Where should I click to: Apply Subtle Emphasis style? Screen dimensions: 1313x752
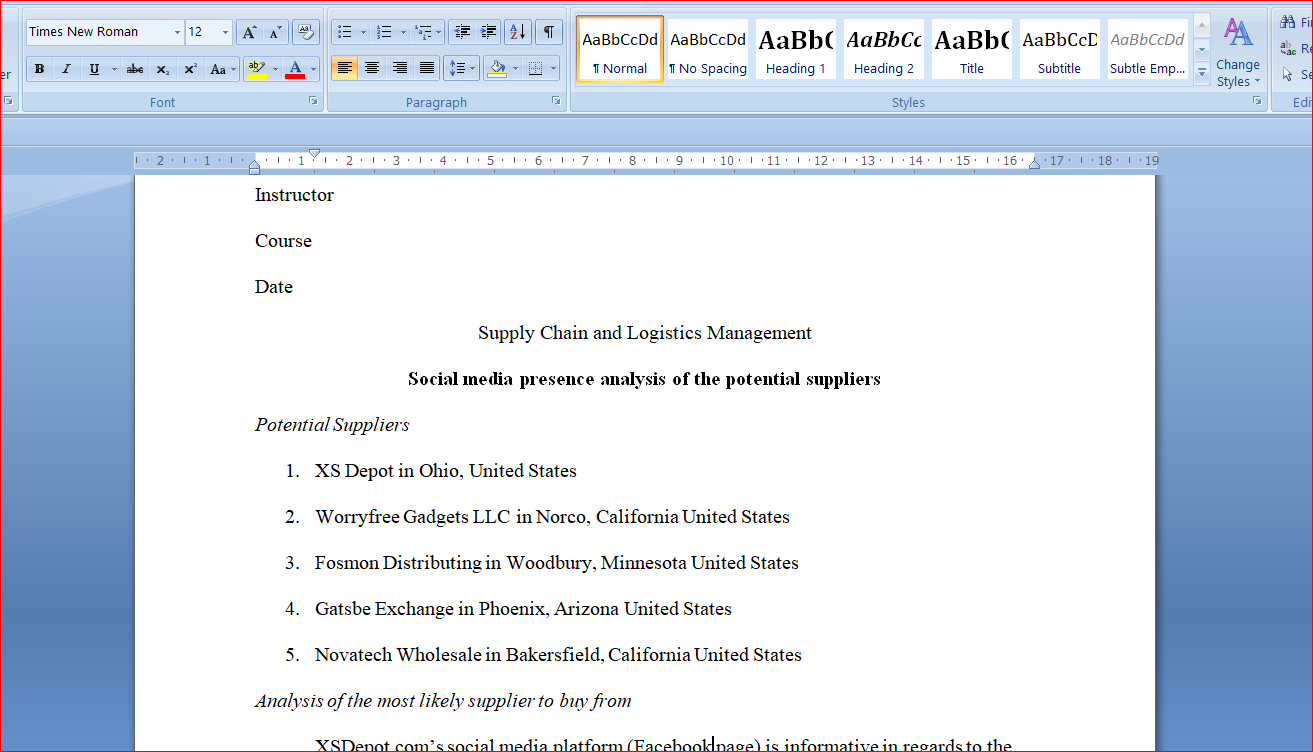pyautogui.click(x=1148, y=49)
